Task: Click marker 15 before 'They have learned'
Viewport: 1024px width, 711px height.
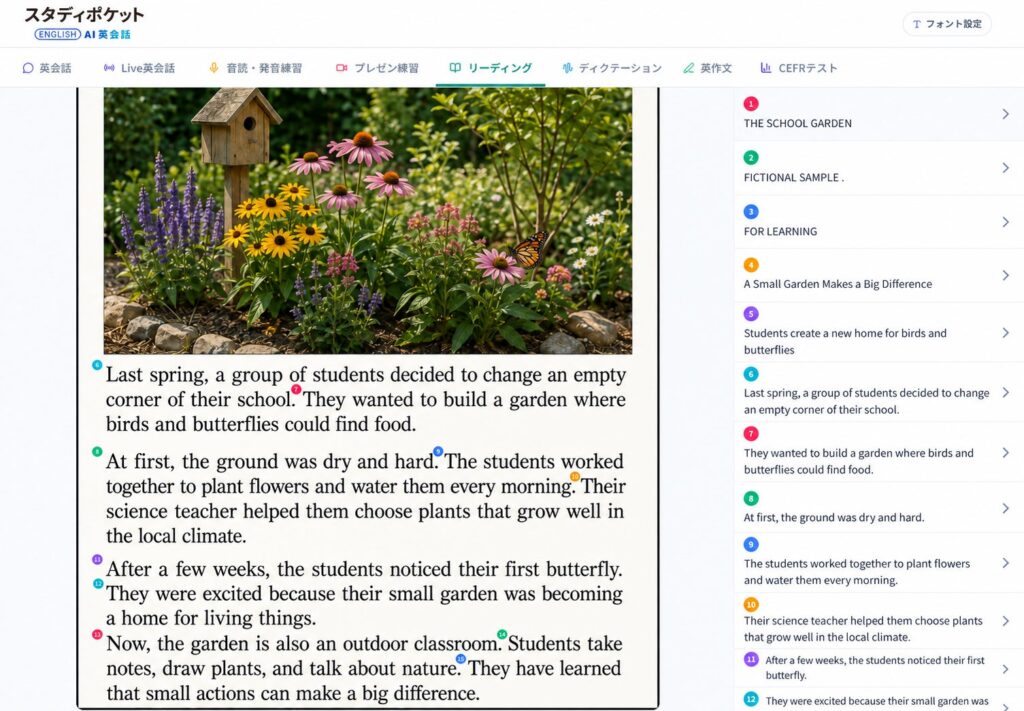Action: pyautogui.click(x=460, y=659)
